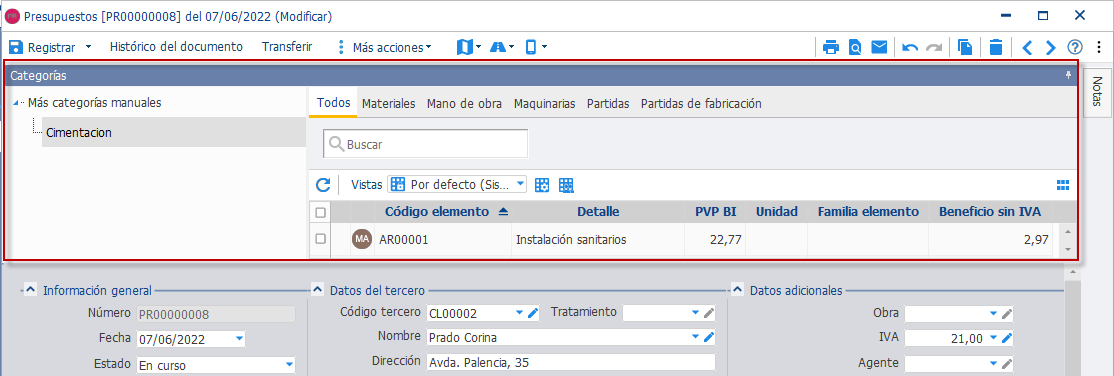The height and width of the screenshot is (376, 1114).
Task: Open the Obra dropdown
Action: tap(993, 313)
